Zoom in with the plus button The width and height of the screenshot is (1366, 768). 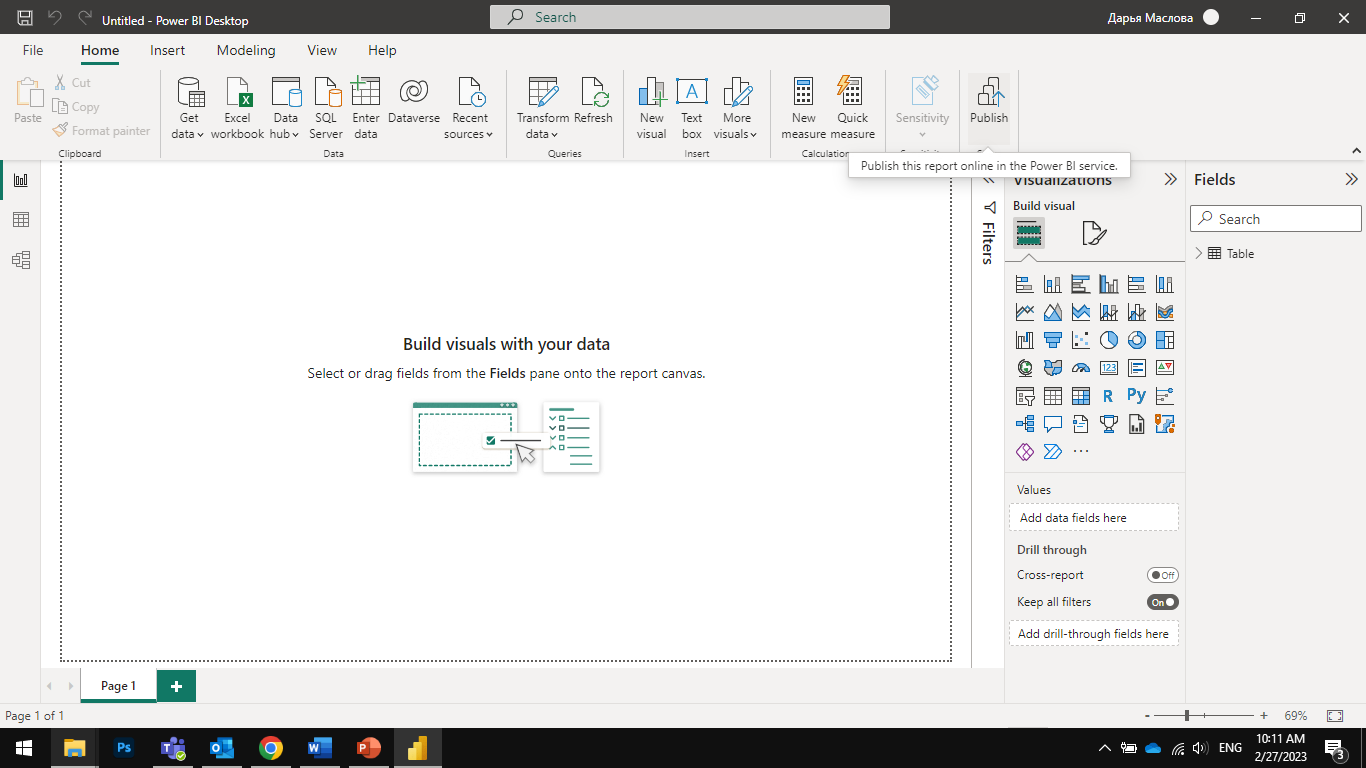tap(1264, 716)
